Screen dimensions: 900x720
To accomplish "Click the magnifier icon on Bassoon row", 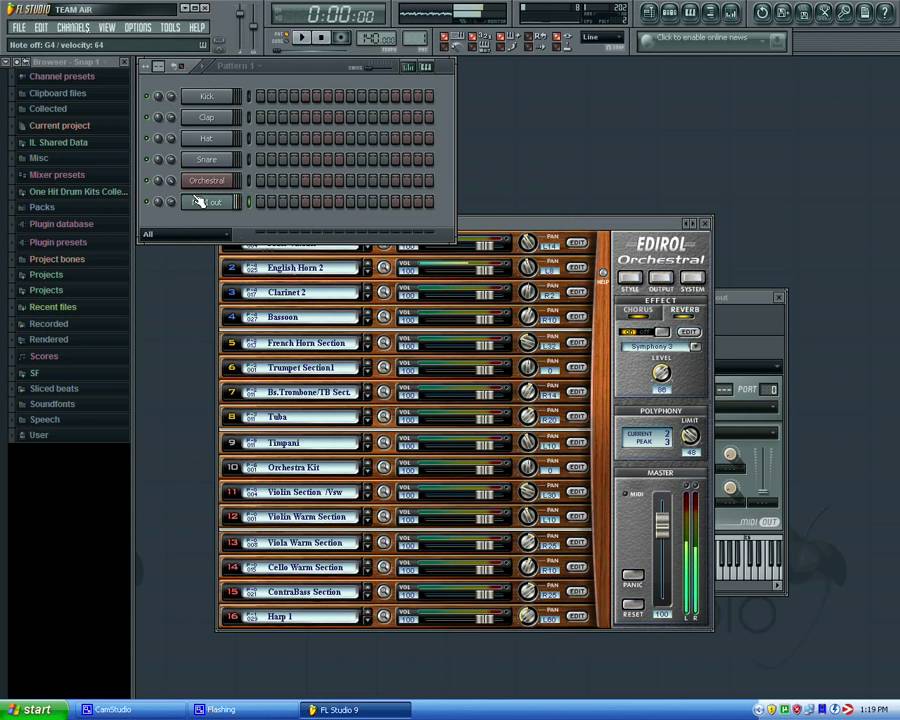I will click(384, 317).
